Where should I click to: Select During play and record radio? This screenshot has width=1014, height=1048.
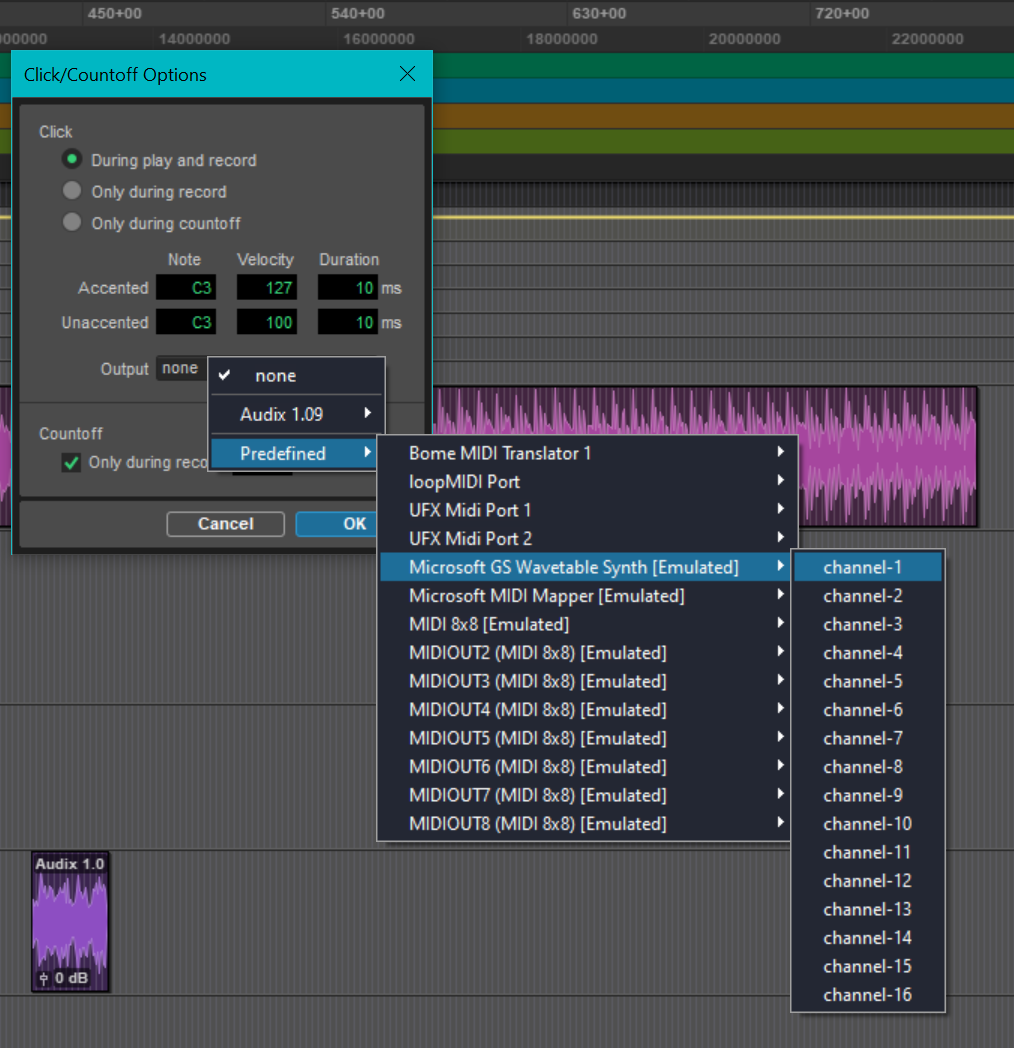pos(71,159)
